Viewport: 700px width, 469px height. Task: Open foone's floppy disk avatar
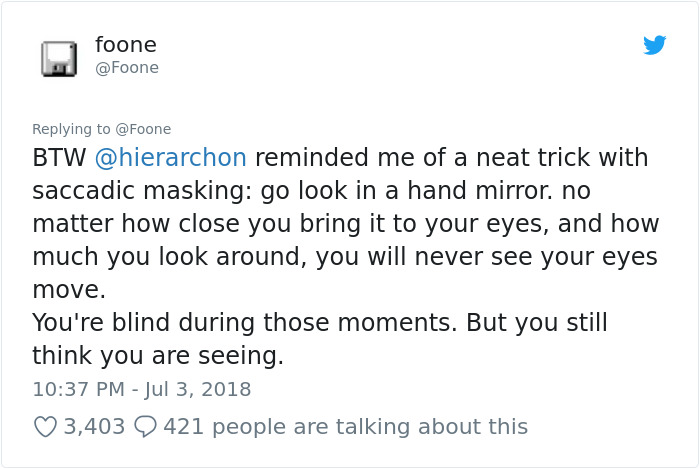59,58
